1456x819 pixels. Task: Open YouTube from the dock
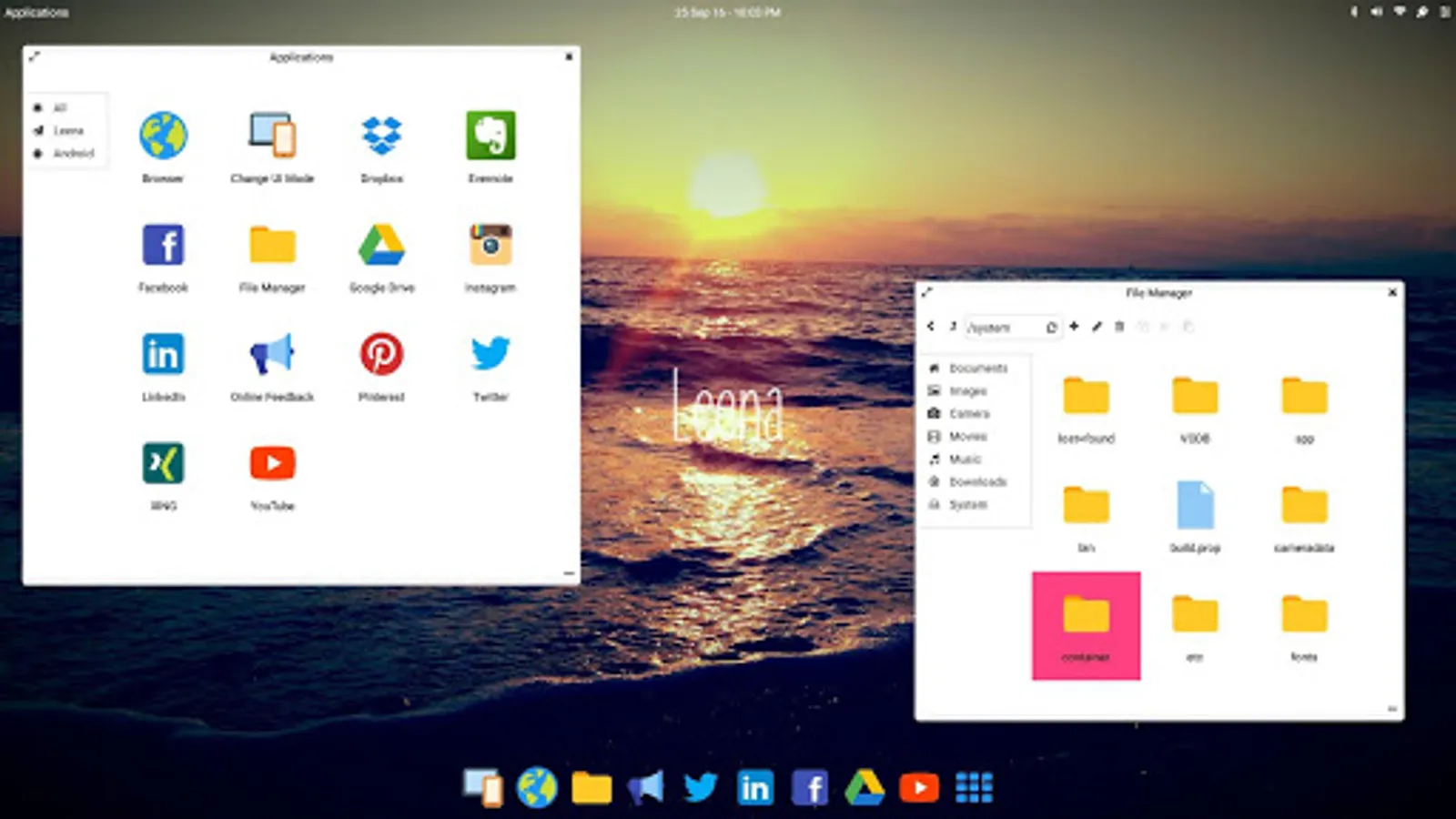tap(919, 787)
